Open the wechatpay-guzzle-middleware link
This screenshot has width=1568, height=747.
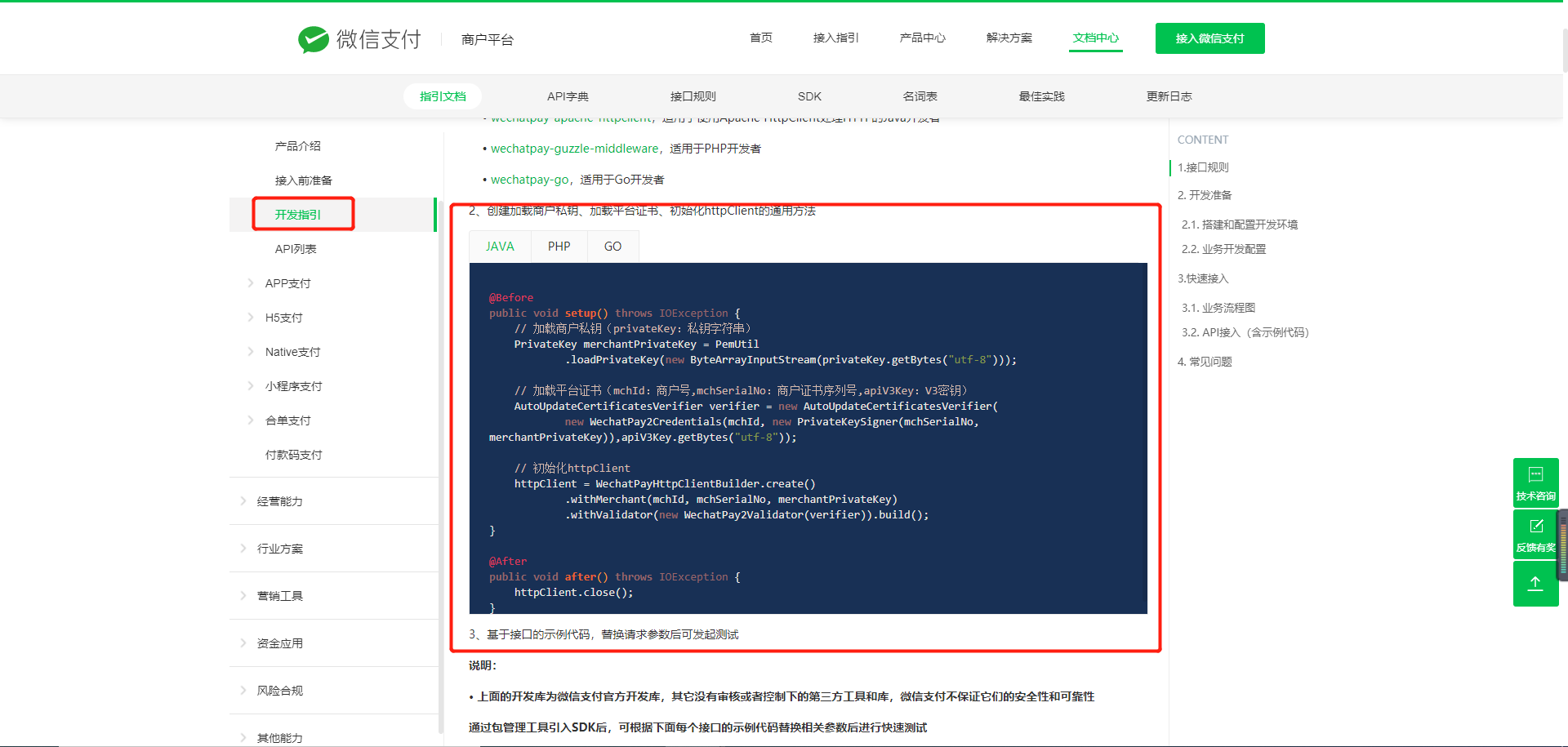coord(574,149)
